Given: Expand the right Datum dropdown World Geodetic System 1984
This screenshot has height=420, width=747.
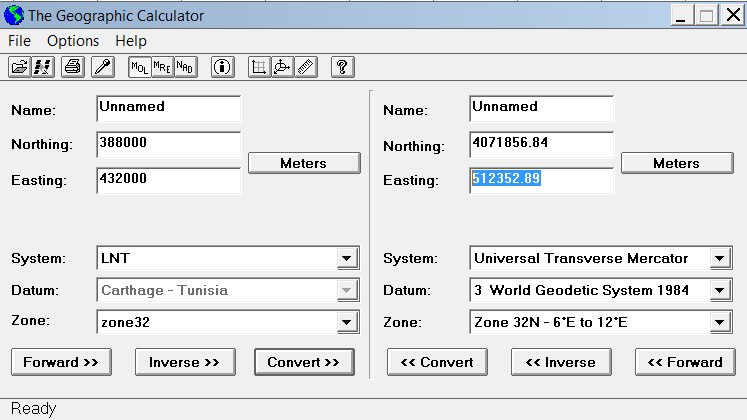Looking at the screenshot, I should [x=720, y=290].
